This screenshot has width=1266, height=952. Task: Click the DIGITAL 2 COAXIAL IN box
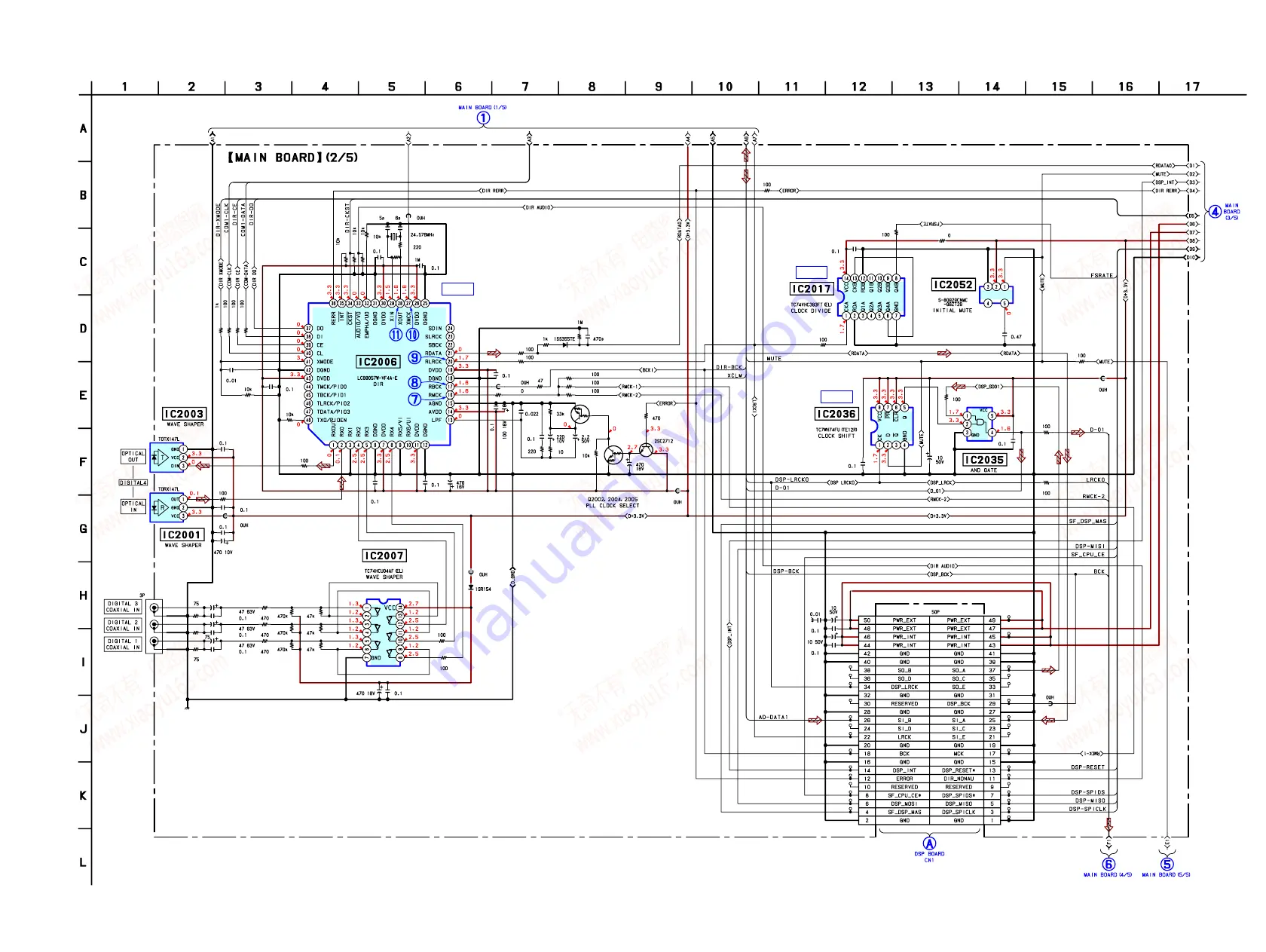click(x=123, y=625)
